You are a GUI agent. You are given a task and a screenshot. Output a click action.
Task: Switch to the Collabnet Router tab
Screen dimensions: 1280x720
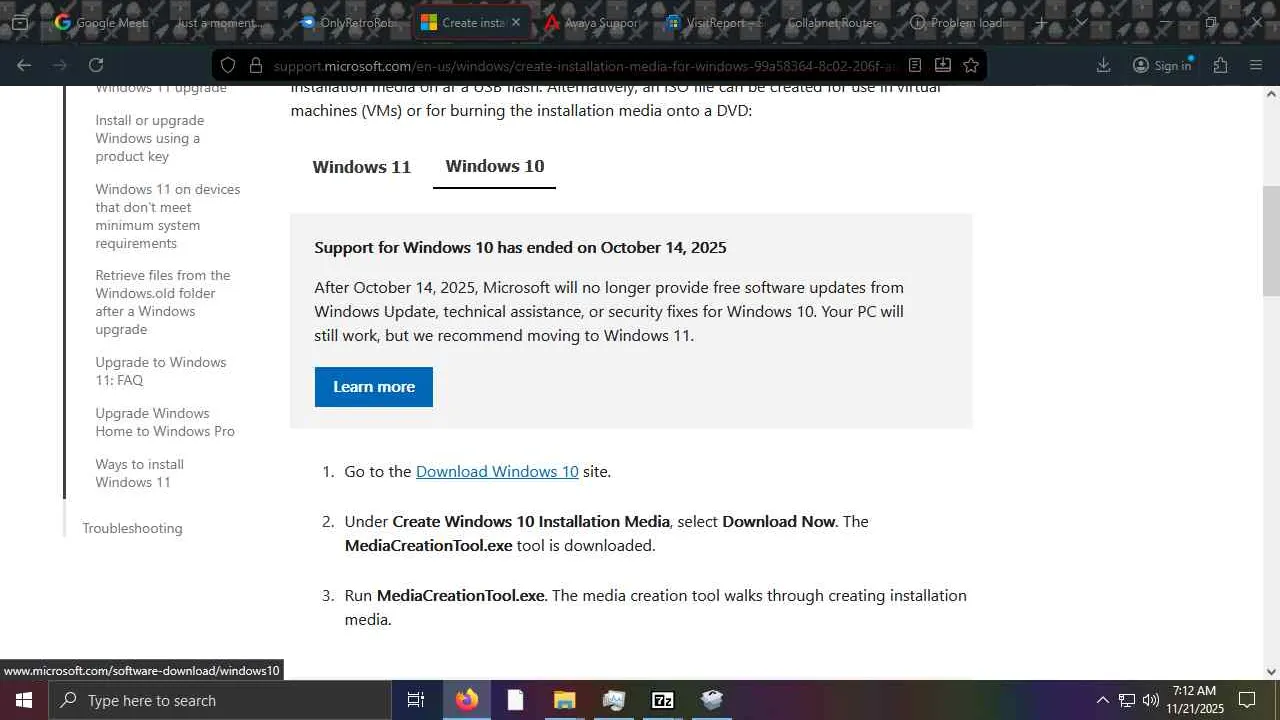coord(832,22)
